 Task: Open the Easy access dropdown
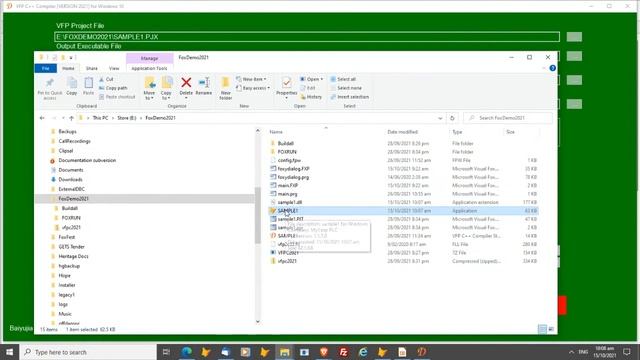tap(253, 88)
